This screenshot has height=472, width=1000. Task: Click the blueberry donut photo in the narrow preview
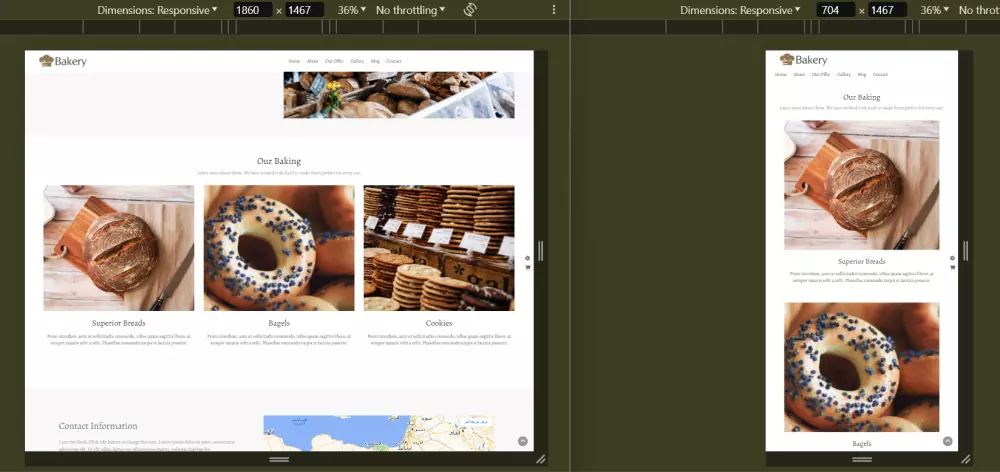[x=862, y=367]
